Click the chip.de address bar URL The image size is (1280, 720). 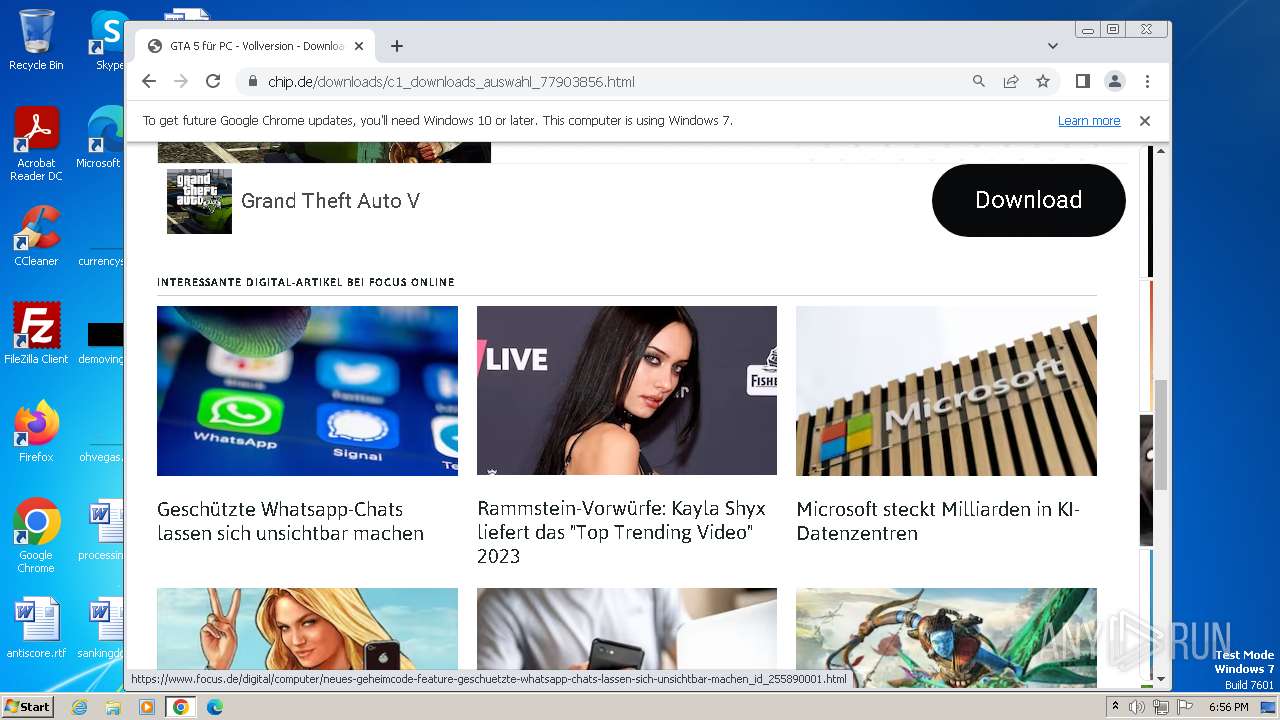click(x=451, y=81)
